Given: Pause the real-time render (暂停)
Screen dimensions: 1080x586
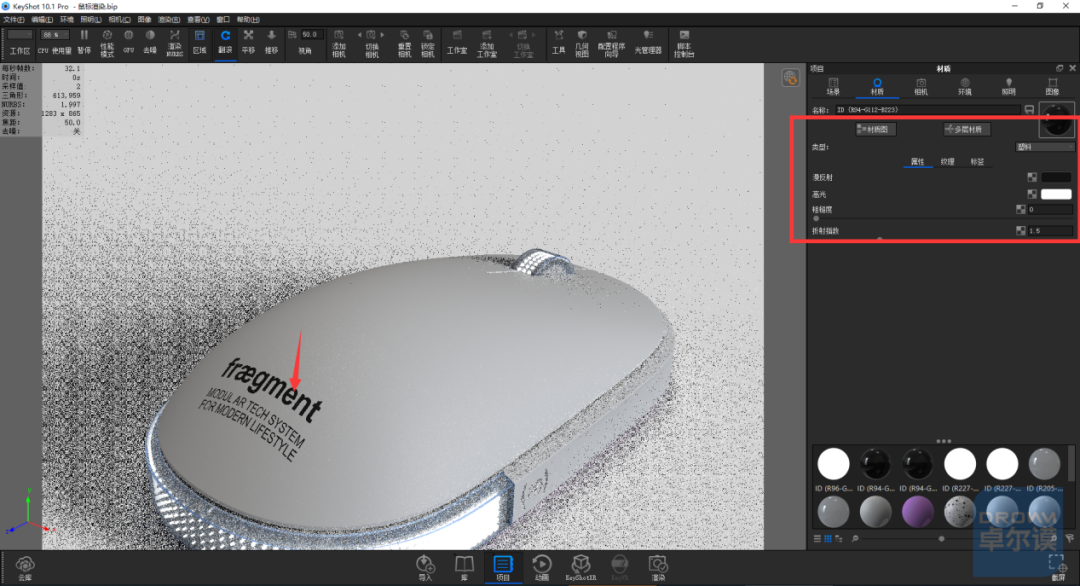Looking at the screenshot, I should 84,41.
